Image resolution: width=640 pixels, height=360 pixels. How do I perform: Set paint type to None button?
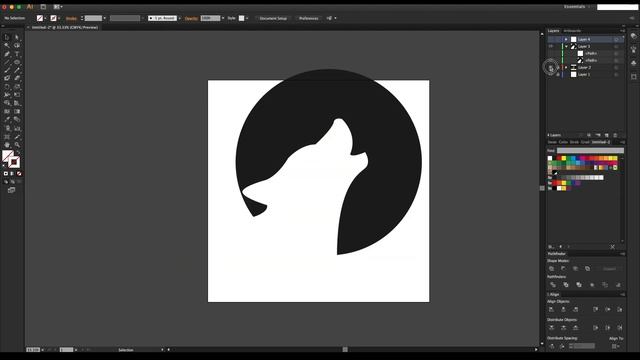click(19, 174)
